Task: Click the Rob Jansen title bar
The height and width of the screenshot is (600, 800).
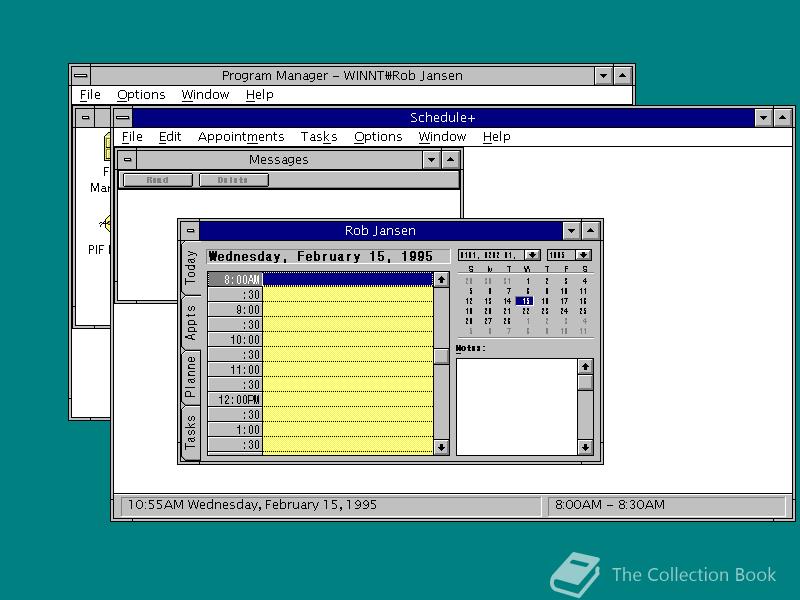Action: [381, 231]
